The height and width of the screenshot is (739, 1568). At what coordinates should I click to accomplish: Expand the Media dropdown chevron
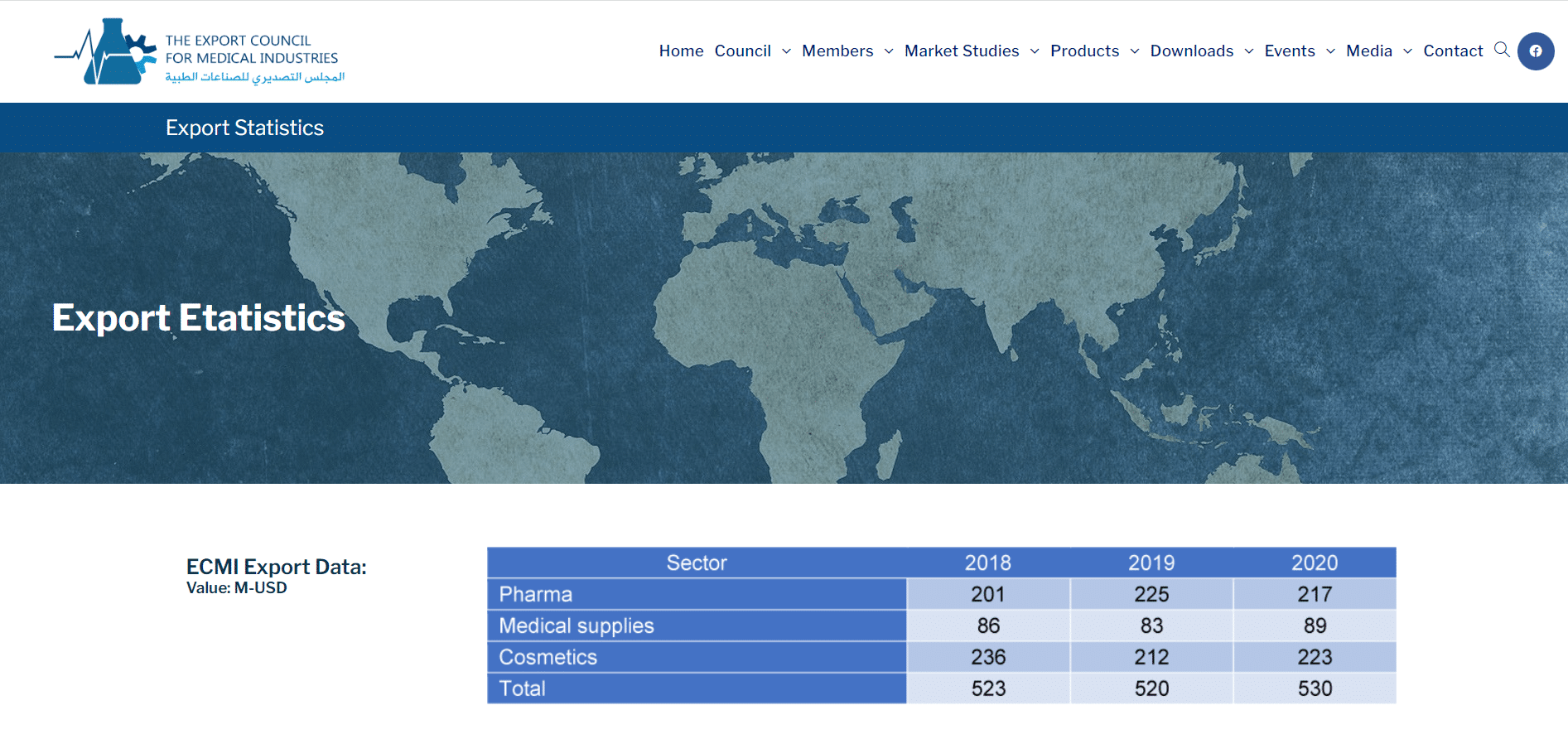1407,51
